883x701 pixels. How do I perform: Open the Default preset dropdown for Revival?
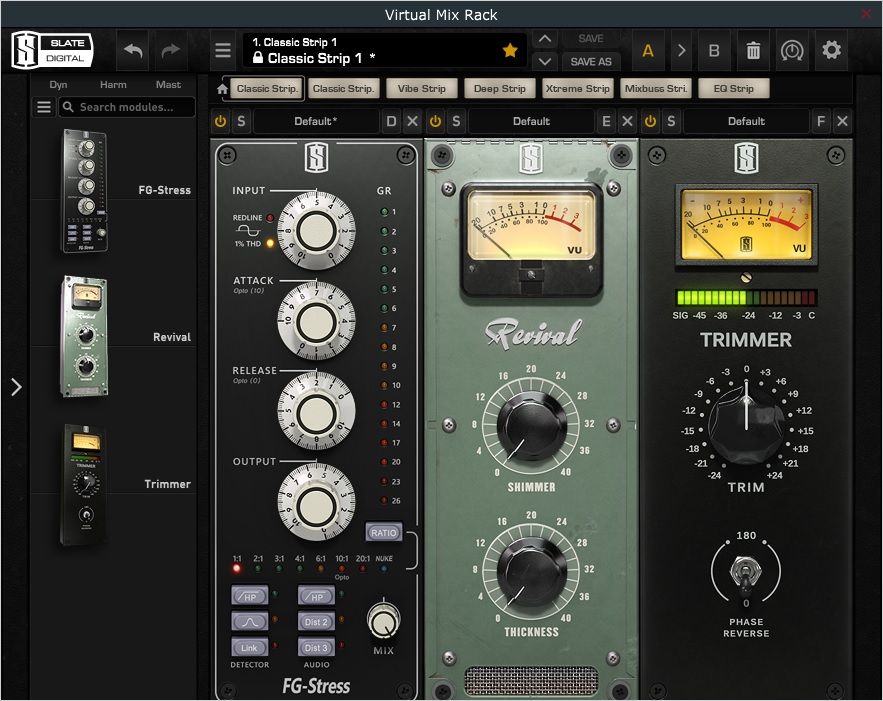(531, 121)
